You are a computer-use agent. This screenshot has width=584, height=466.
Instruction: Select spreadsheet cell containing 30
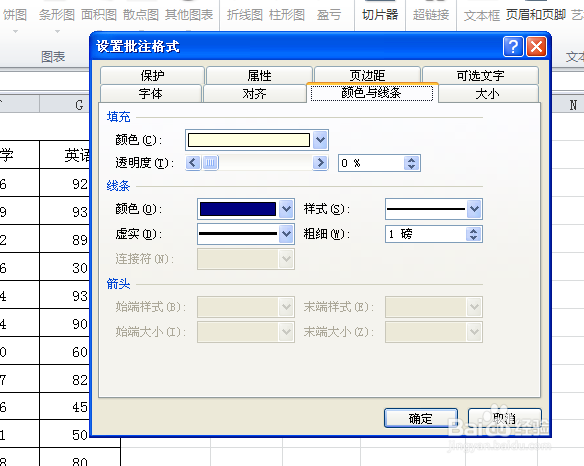tap(64, 267)
